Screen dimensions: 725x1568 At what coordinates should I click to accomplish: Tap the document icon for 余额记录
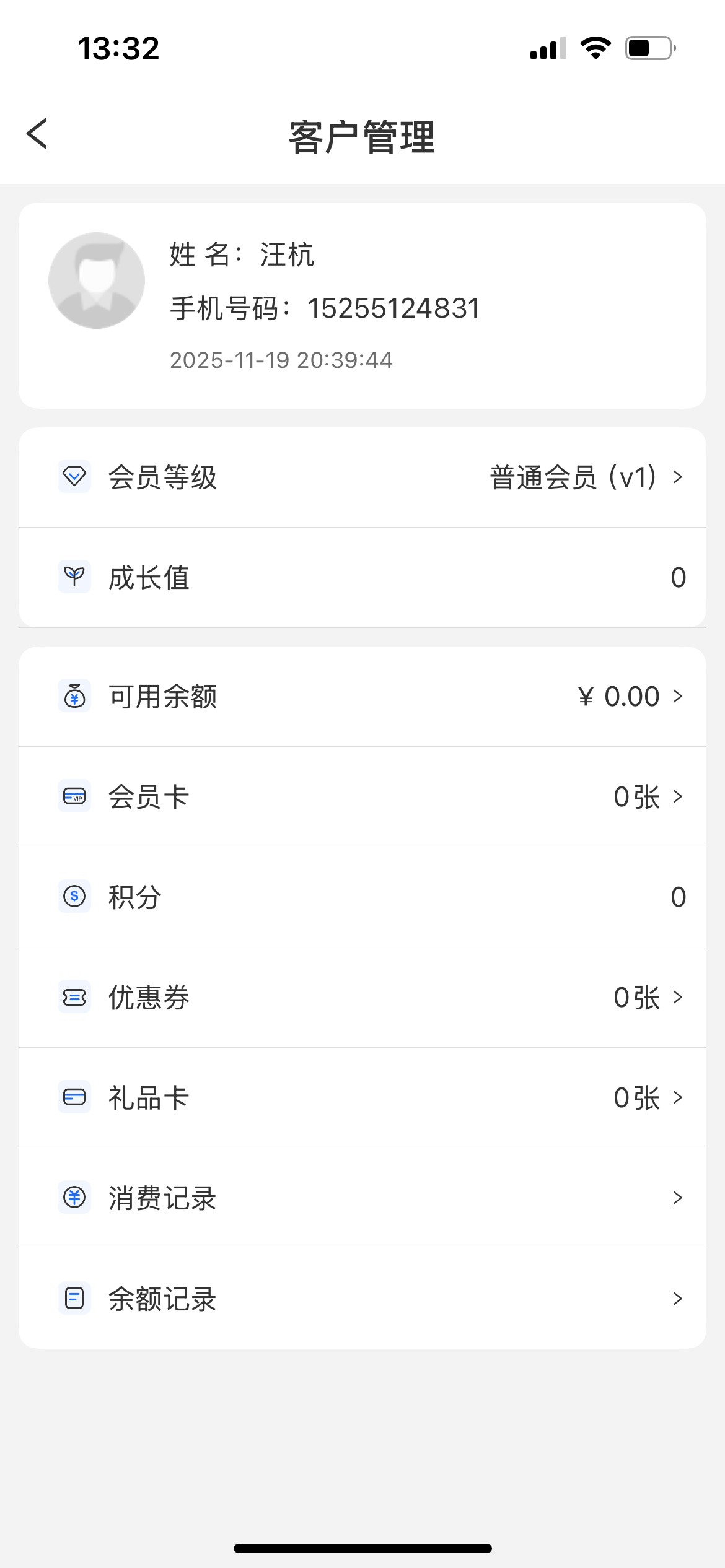coord(74,1298)
